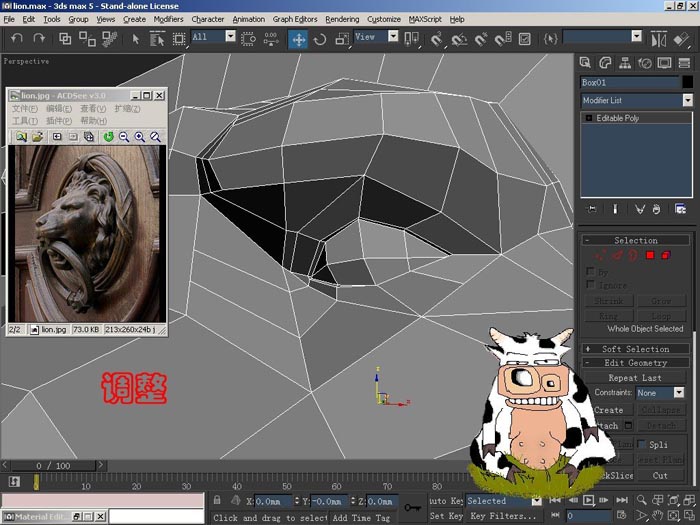Collapse the Edit Geometry rollout
The width and height of the screenshot is (700, 525).
636,362
